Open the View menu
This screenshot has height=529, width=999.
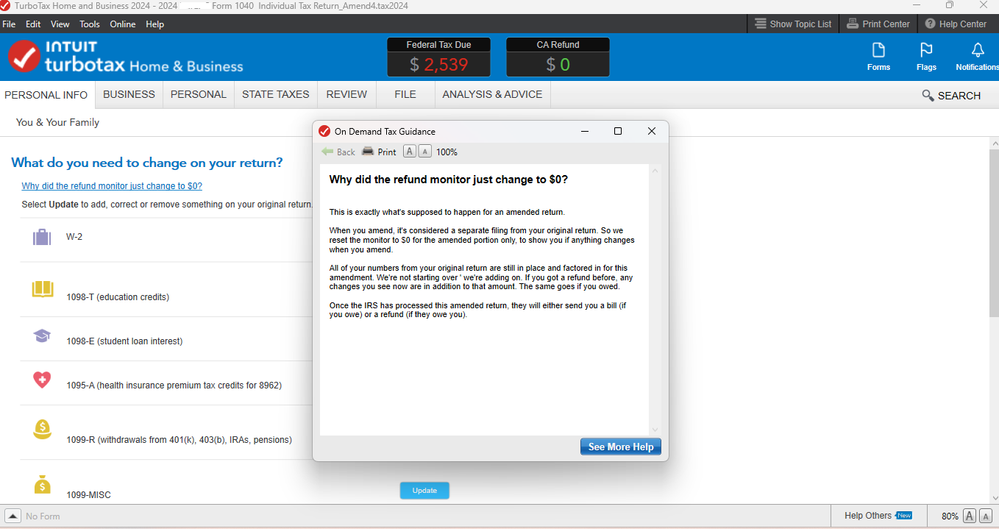click(60, 24)
